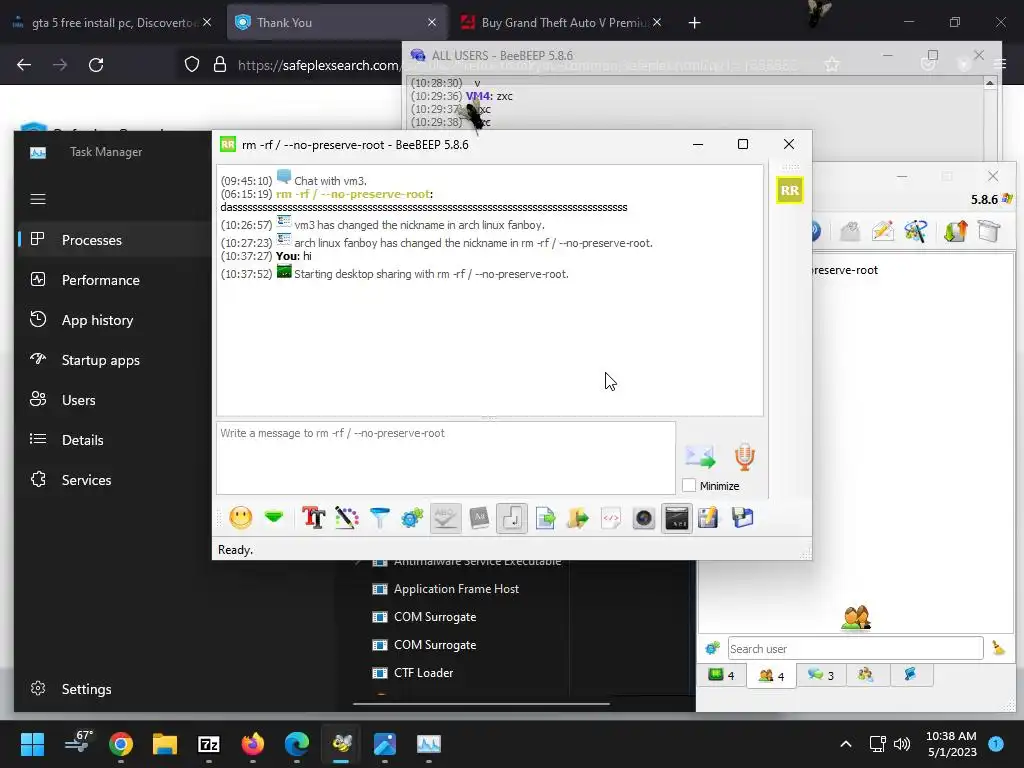Click the trash can icon in BeeBEEP main toolbar
Viewport: 1024px width, 768px height.
click(989, 231)
